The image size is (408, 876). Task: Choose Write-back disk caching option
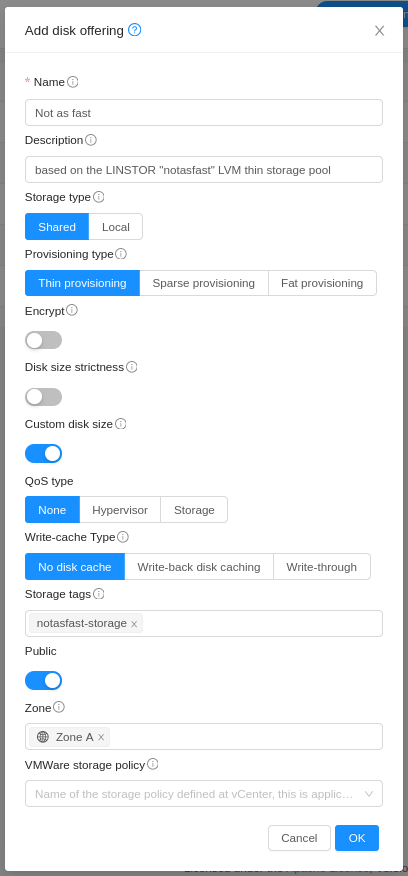point(199,567)
